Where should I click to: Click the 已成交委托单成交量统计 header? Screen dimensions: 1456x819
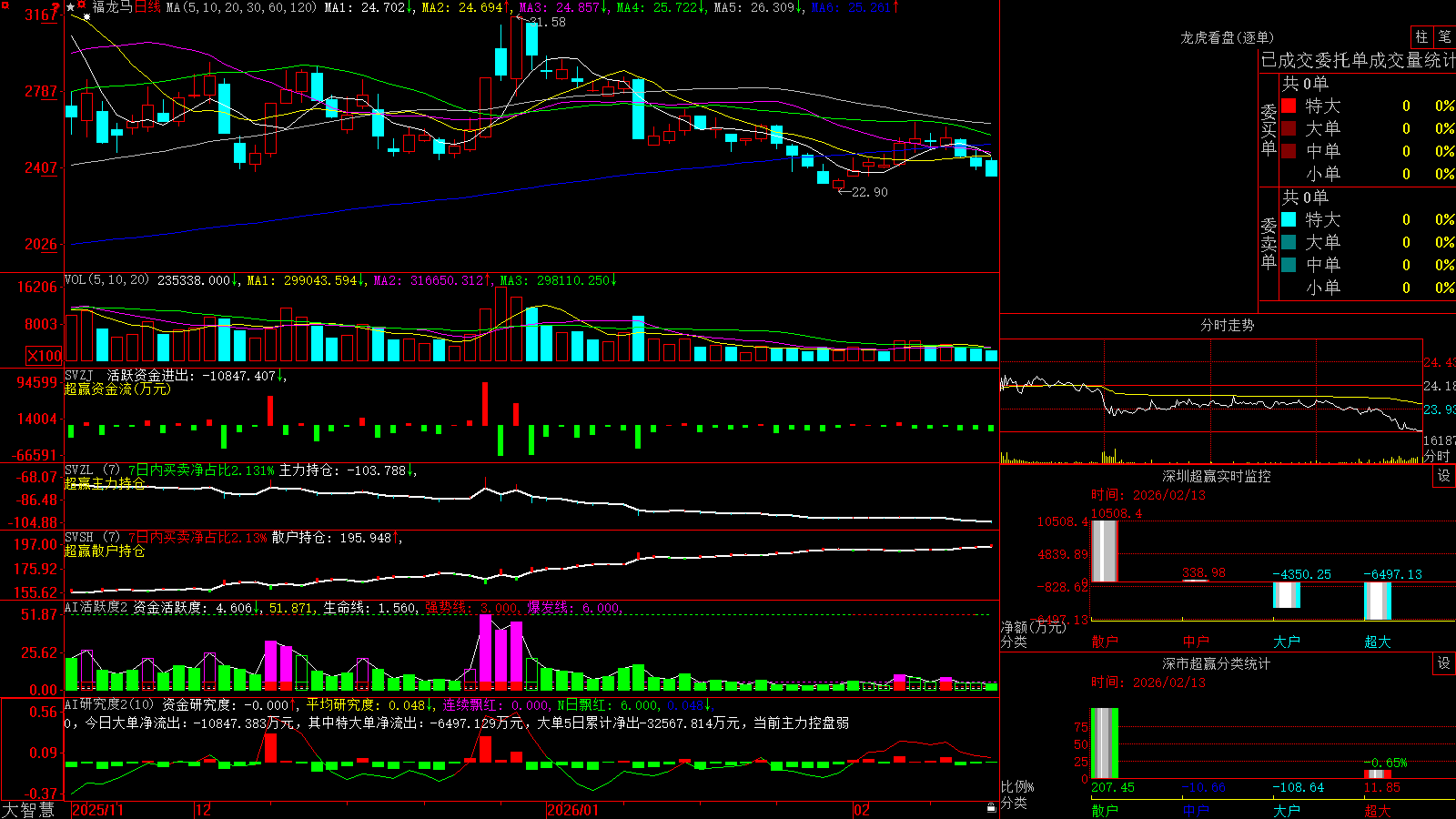(x=1358, y=60)
